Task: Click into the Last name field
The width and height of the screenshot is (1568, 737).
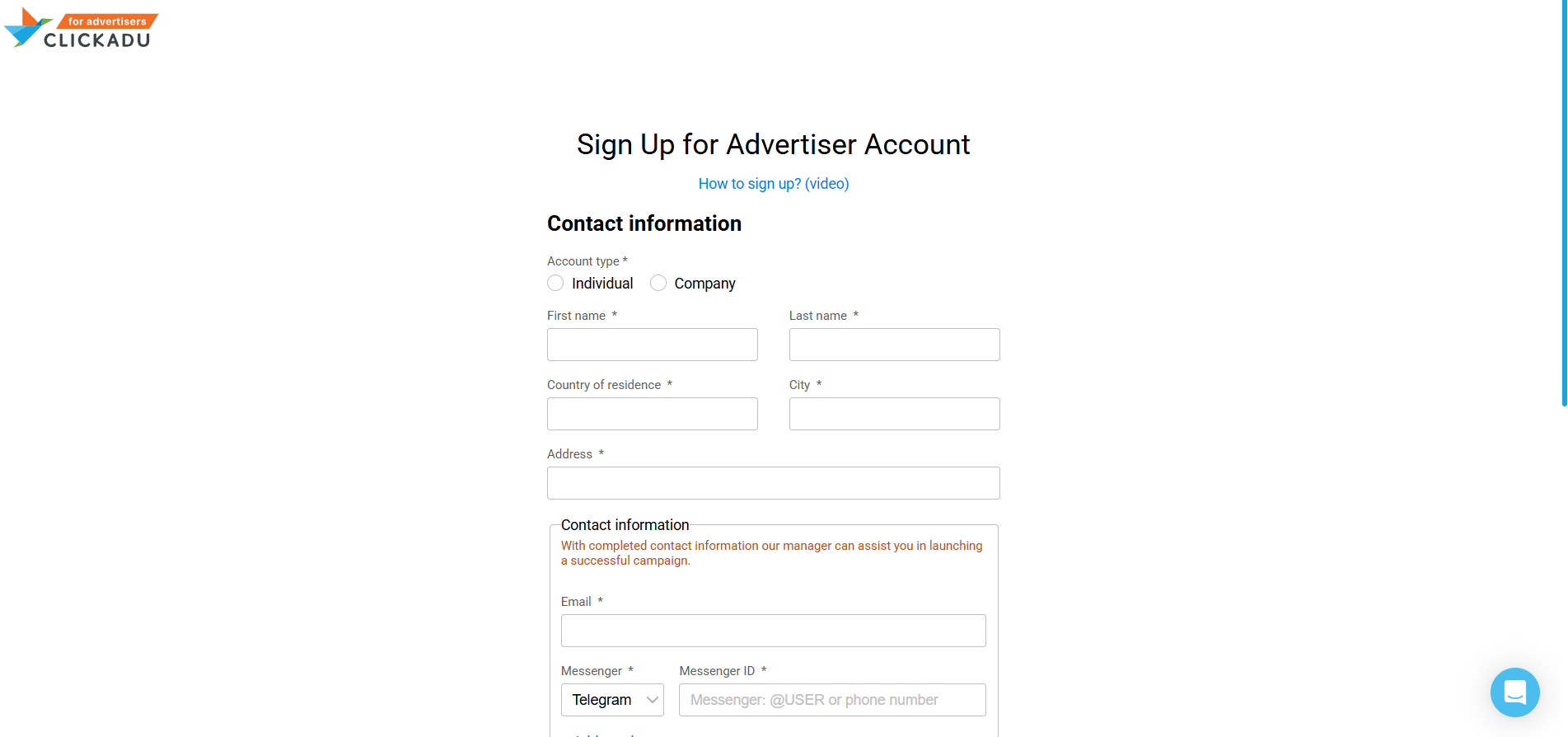Action: pos(894,345)
